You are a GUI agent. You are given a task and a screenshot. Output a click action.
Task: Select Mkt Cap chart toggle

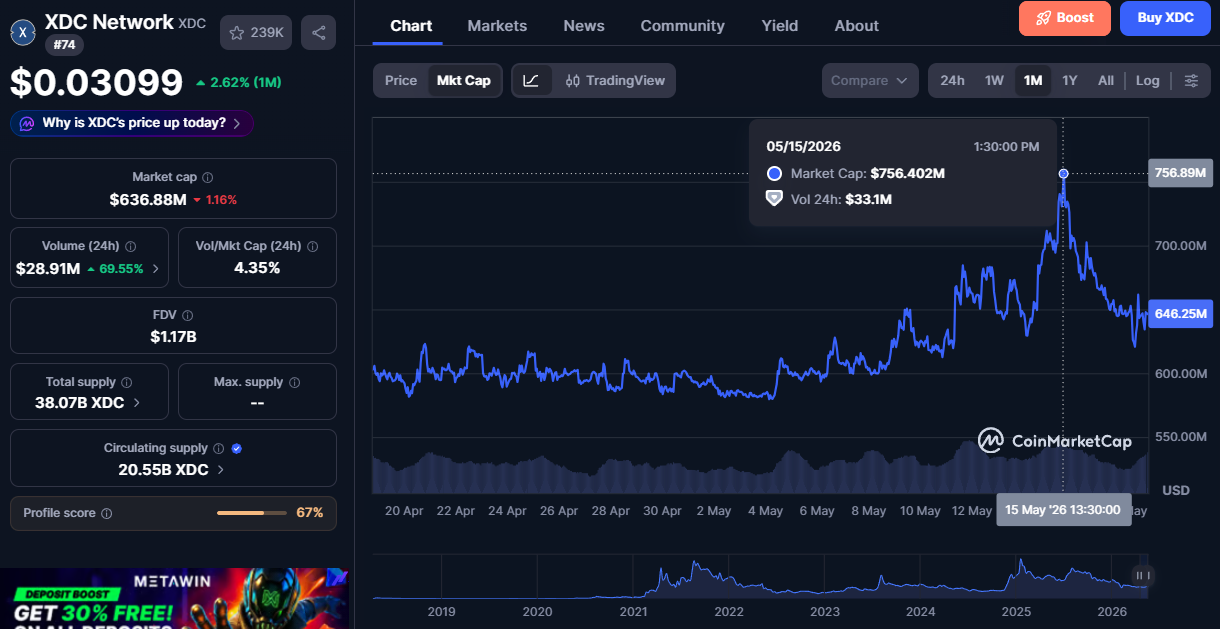click(x=464, y=81)
